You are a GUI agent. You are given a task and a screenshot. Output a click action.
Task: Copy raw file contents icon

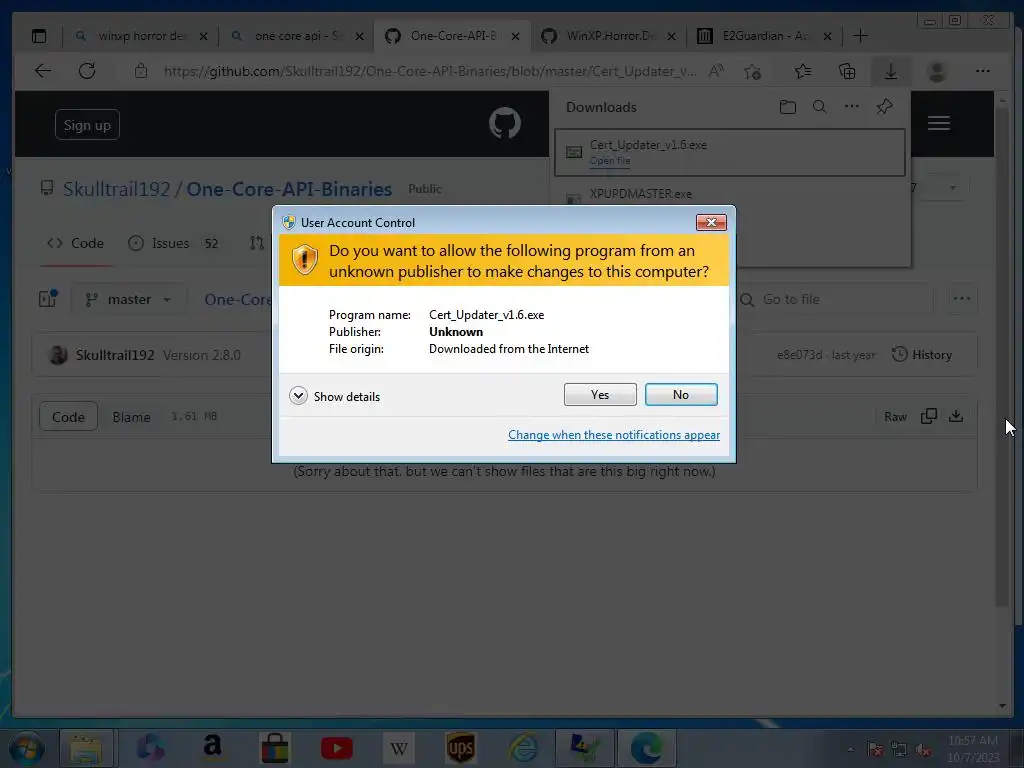pyautogui.click(x=929, y=417)
